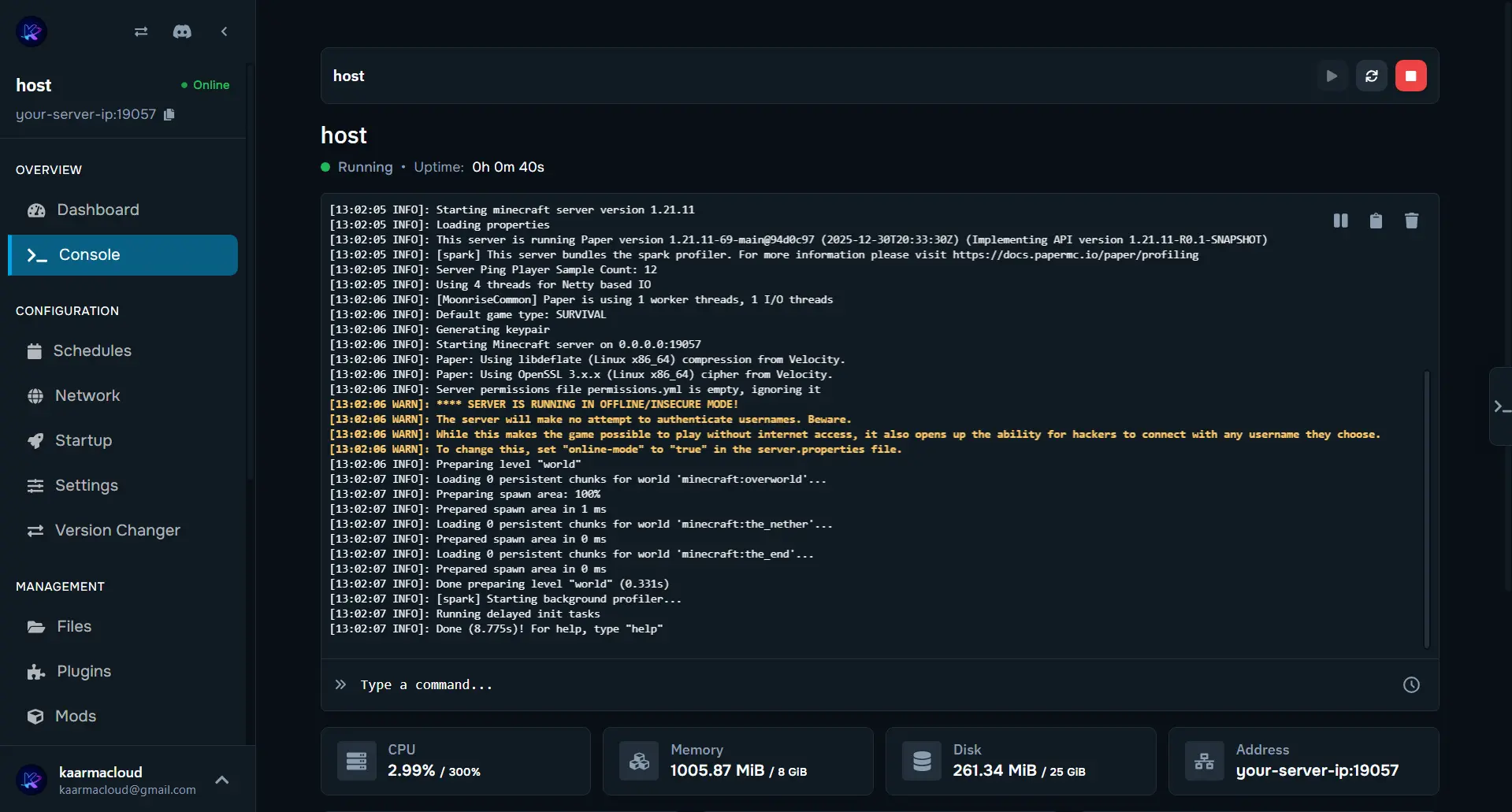The width and height of the screenshot is (1512, 812).
Task: Click the console command input field
Action: click(875, 684)
